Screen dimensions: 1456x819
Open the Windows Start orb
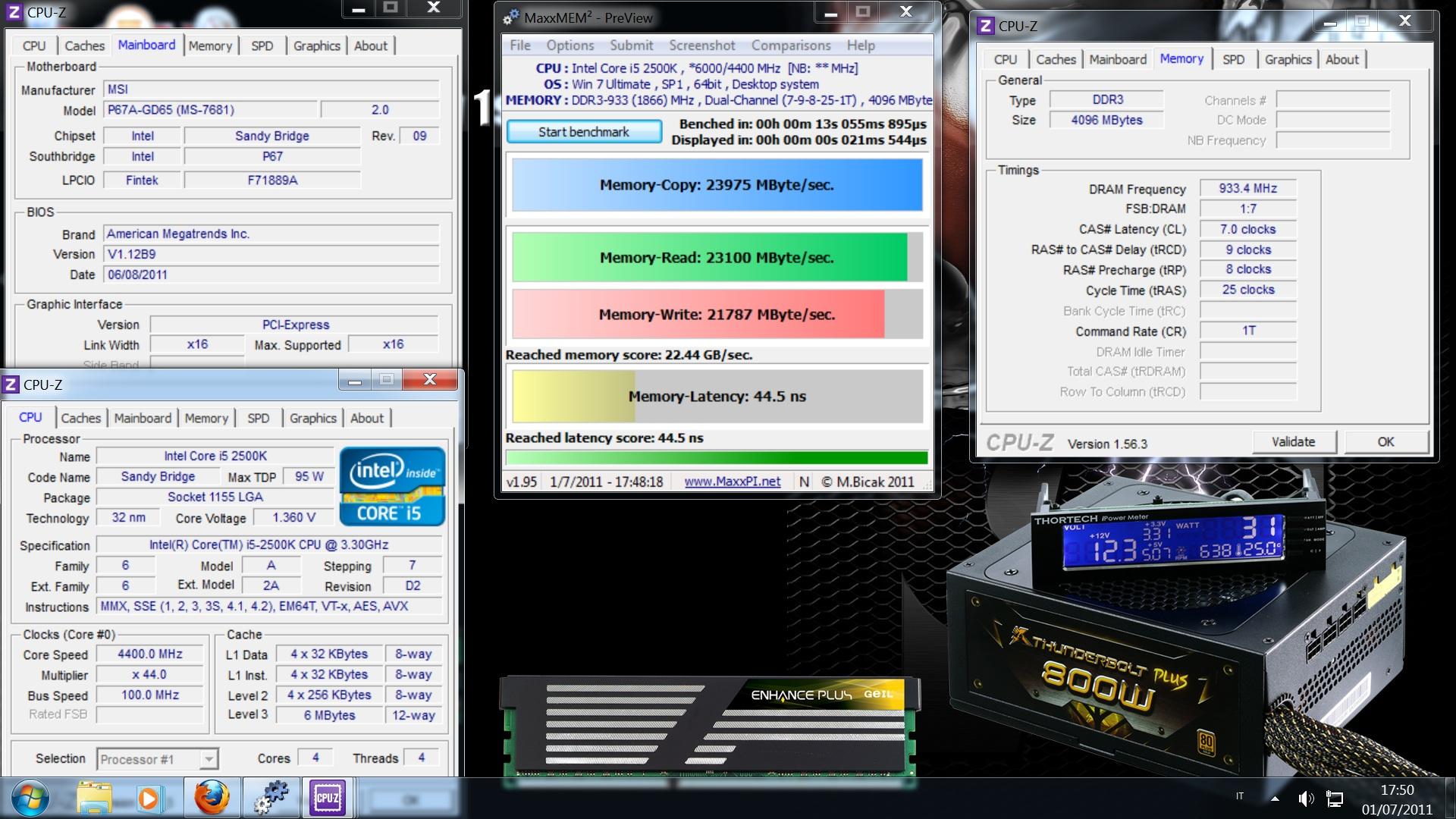(29, 798)
